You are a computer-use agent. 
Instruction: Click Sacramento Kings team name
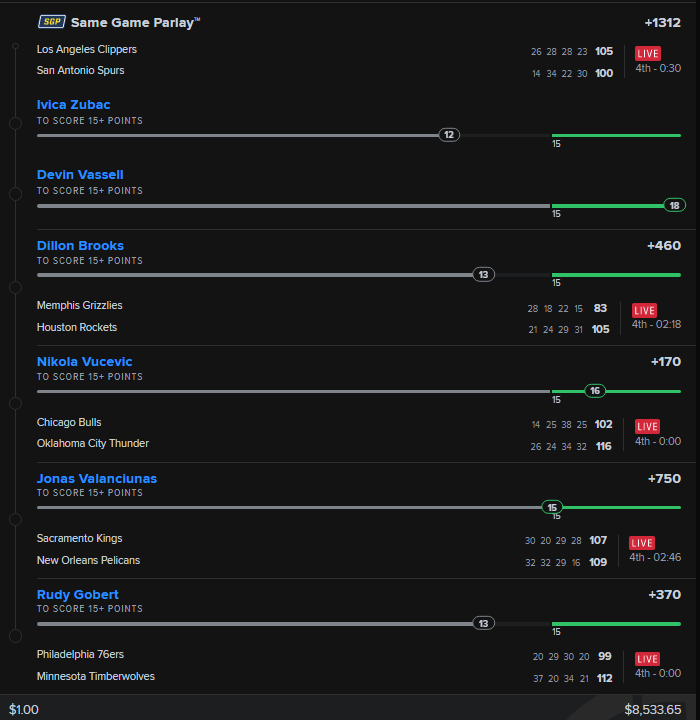(79, 538)
